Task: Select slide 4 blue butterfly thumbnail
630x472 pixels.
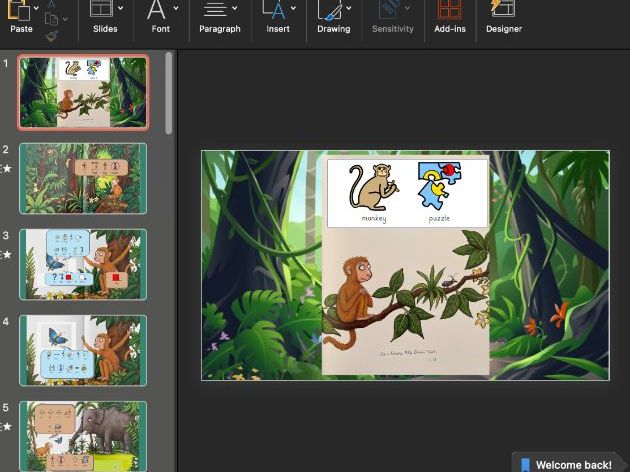Action: tap(83, 350)
